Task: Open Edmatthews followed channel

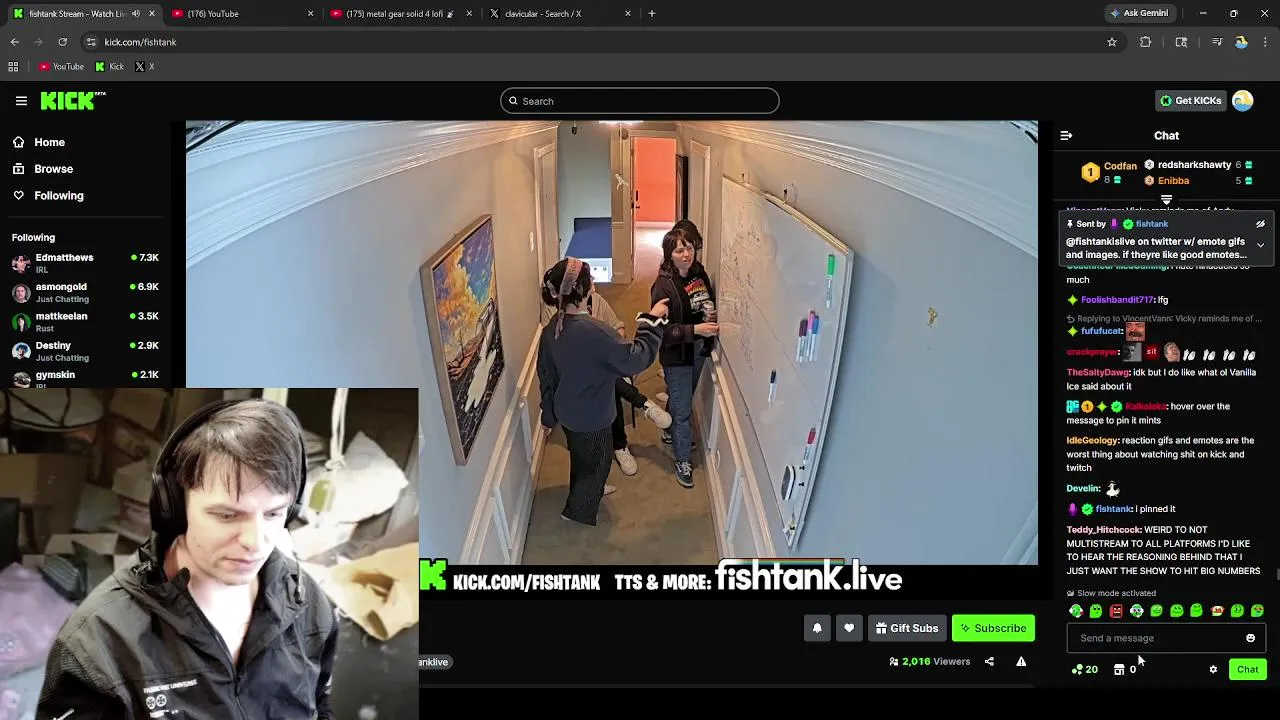Action: [x=86, y=263]
